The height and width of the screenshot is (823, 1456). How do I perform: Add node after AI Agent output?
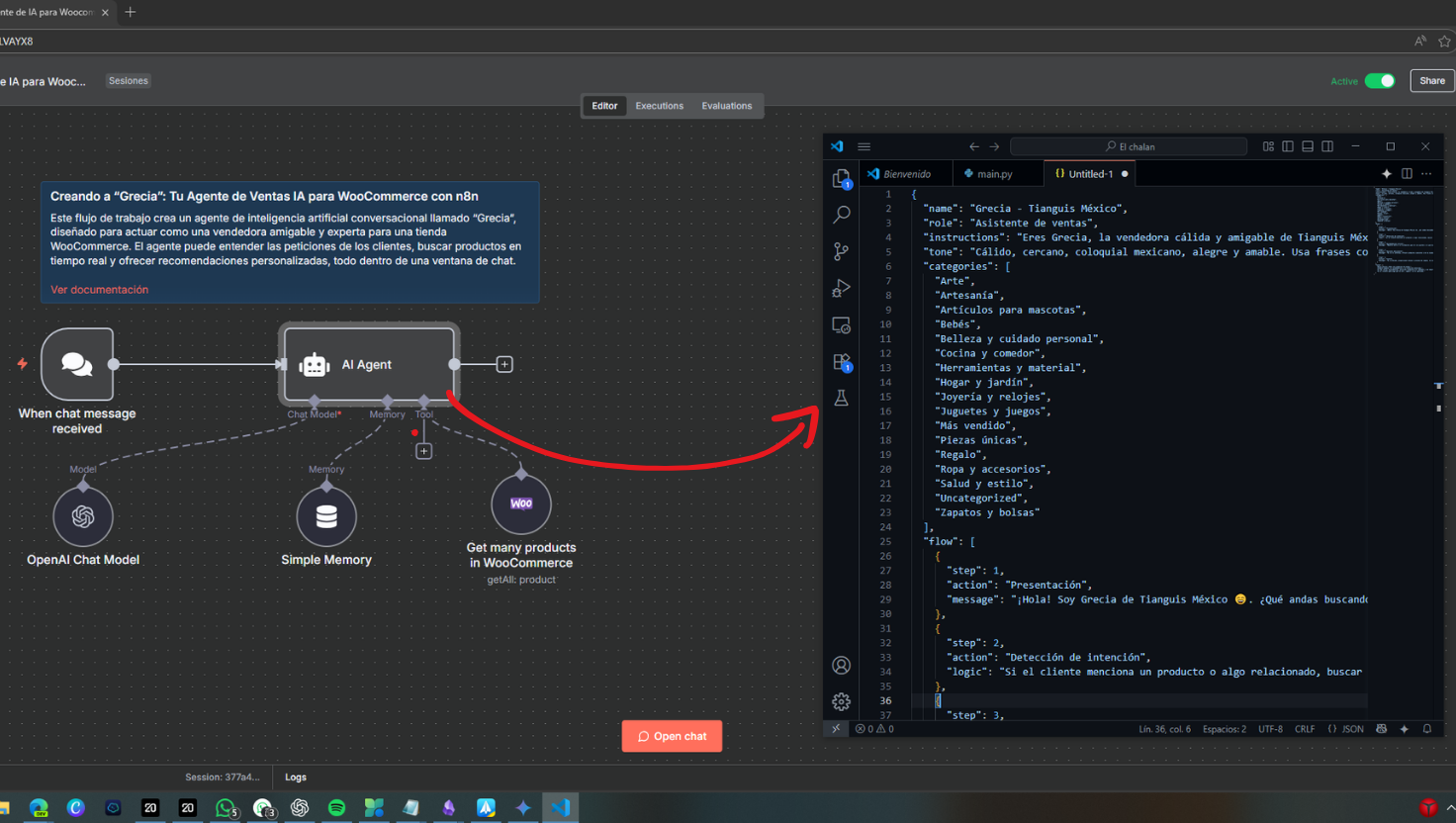click(x=504, y=364)
